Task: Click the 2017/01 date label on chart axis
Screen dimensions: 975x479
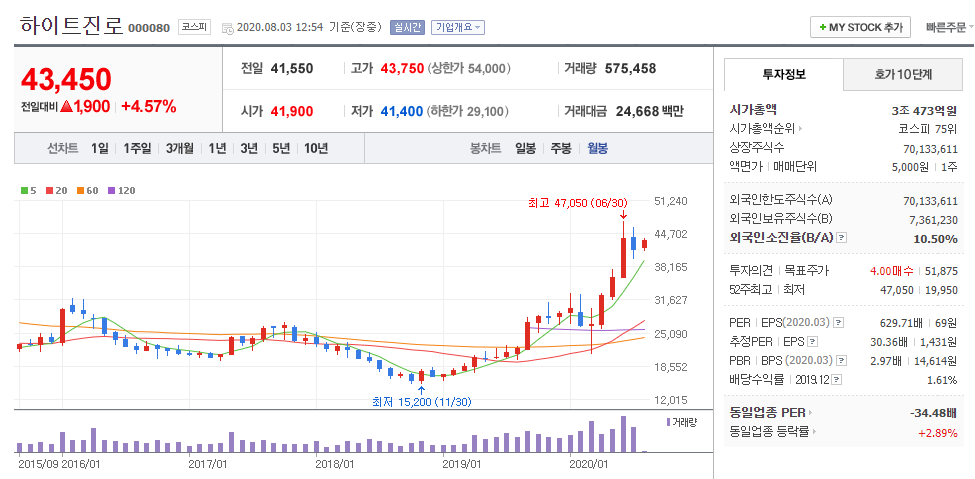Action: 208,463
